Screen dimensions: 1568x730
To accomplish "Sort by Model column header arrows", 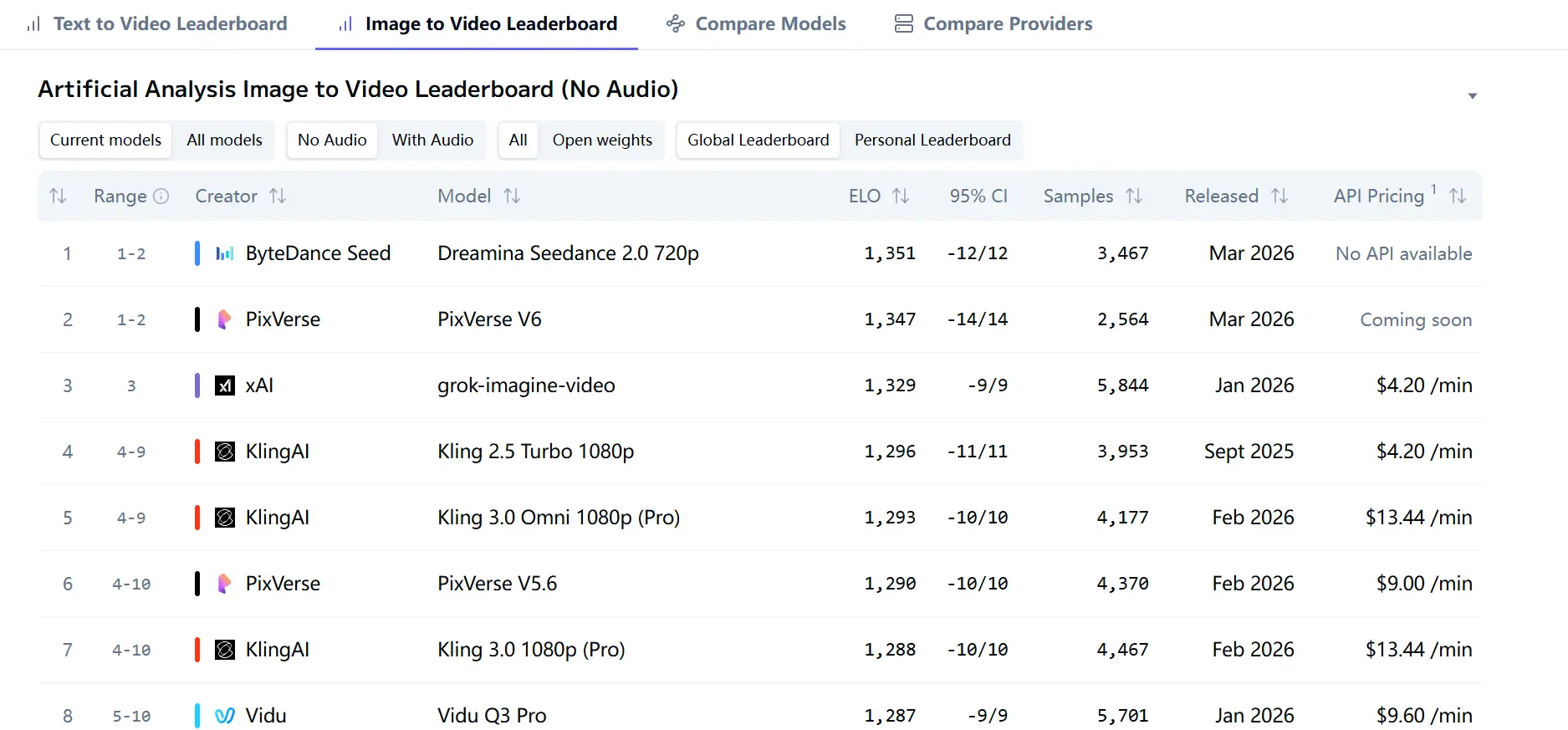I will [x=512, y=196].
